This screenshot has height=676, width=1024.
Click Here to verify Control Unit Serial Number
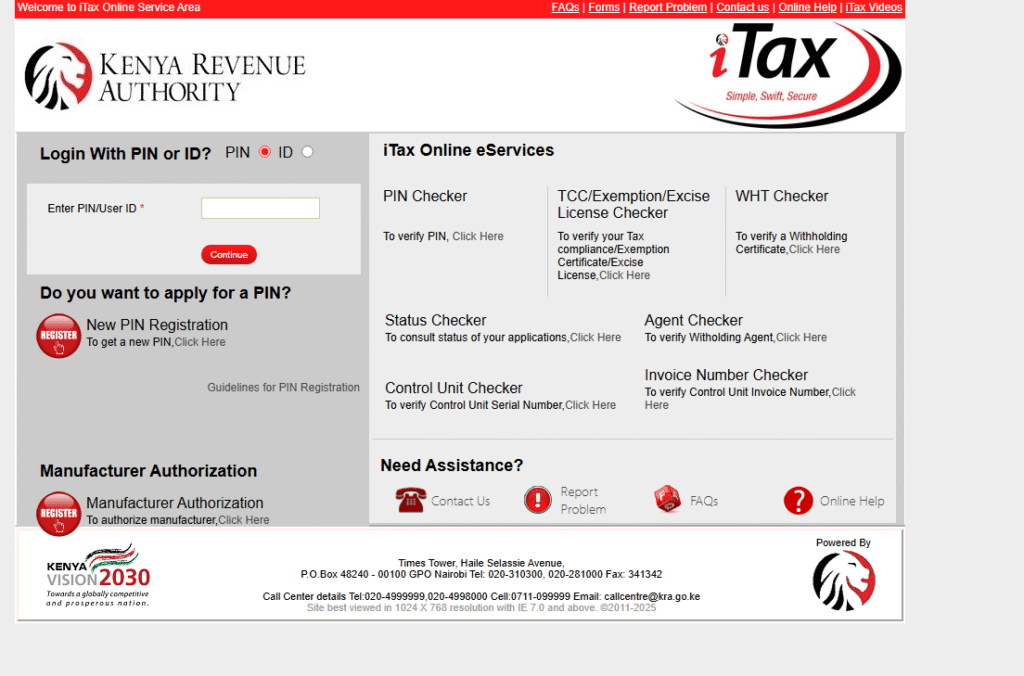tap(590, 405)
